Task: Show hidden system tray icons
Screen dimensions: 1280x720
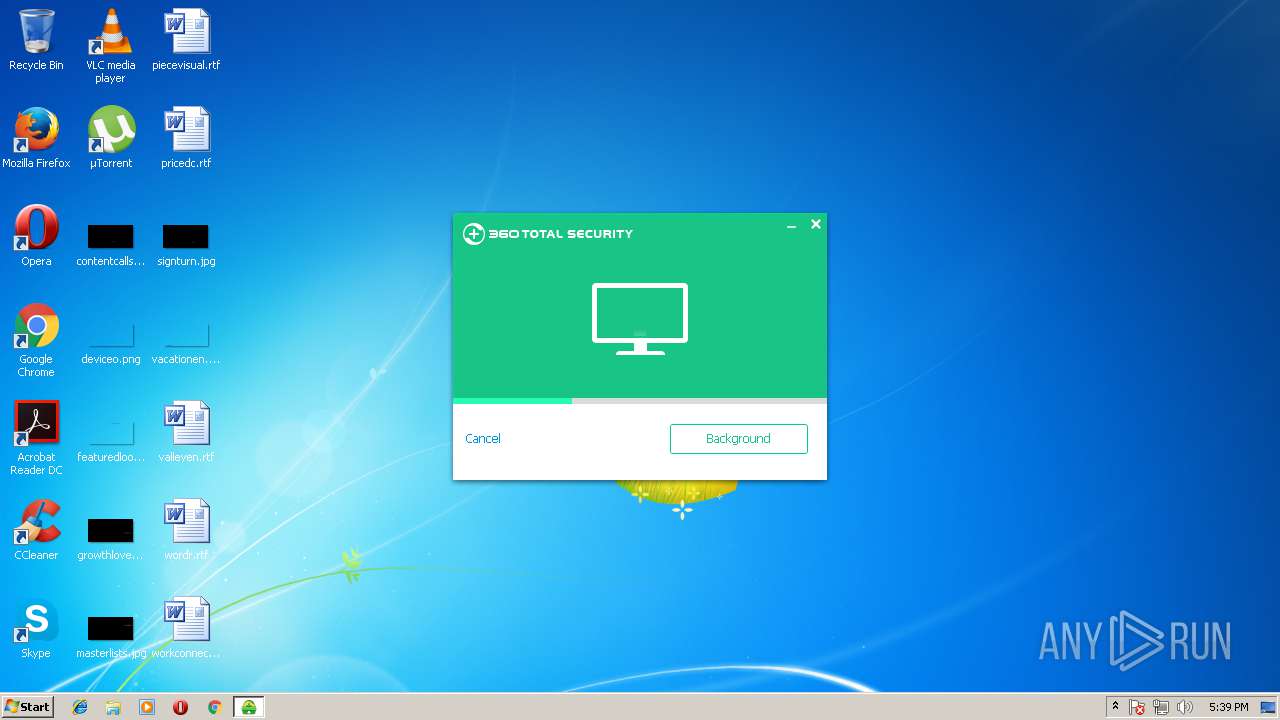Action: (1115, 707)
